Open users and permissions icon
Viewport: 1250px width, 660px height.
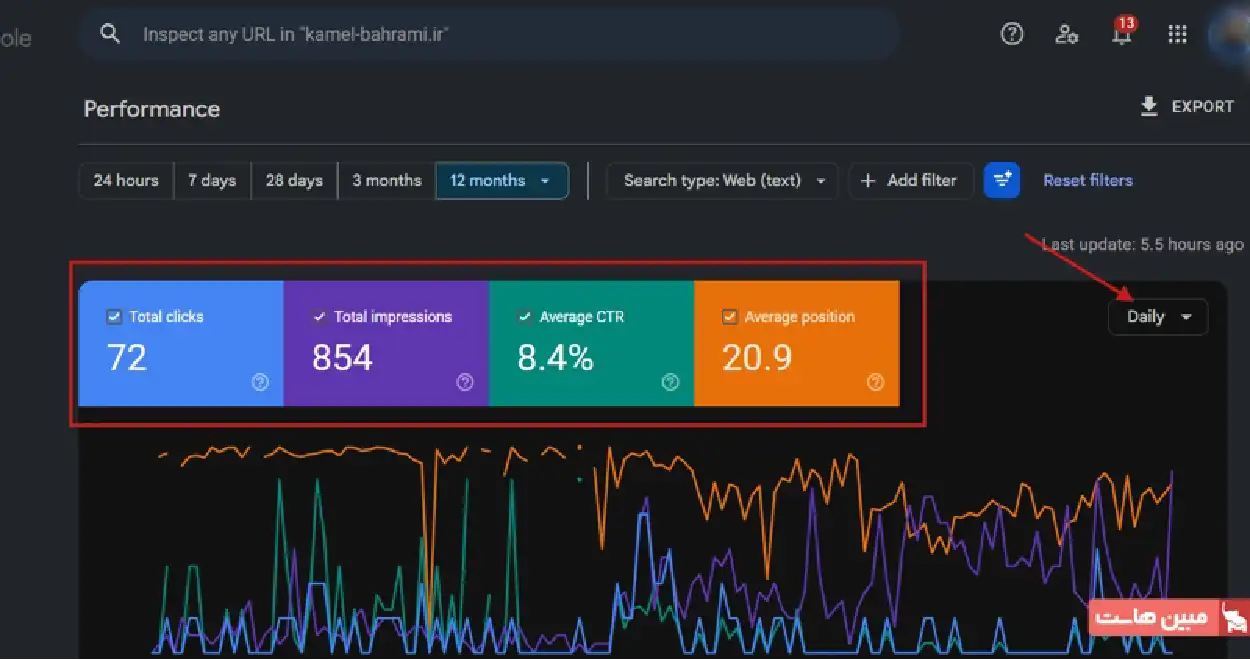tap(1067, 34)
